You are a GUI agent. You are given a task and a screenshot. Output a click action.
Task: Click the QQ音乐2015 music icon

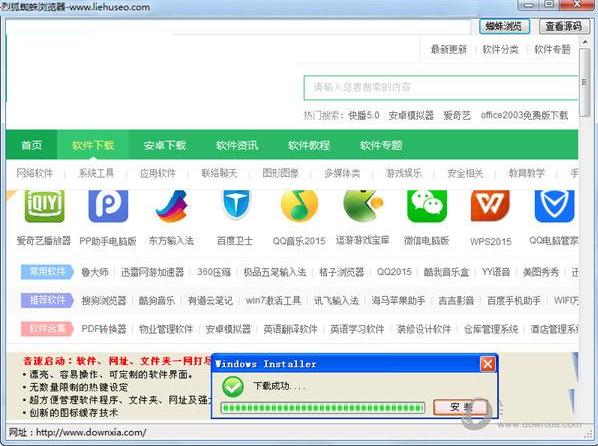coord(299,206)
